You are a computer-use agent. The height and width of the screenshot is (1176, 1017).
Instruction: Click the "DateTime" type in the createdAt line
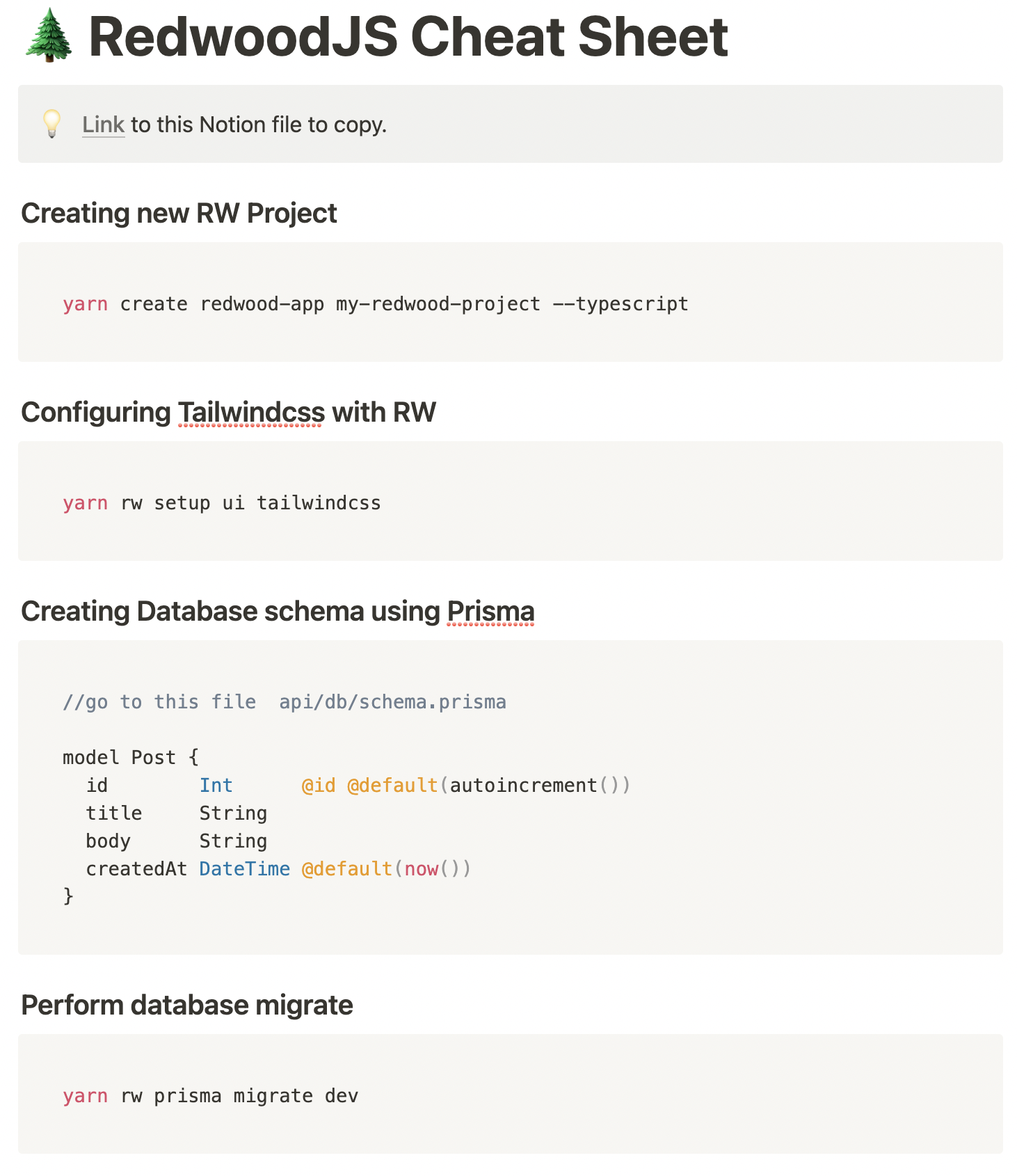point(244,869)
